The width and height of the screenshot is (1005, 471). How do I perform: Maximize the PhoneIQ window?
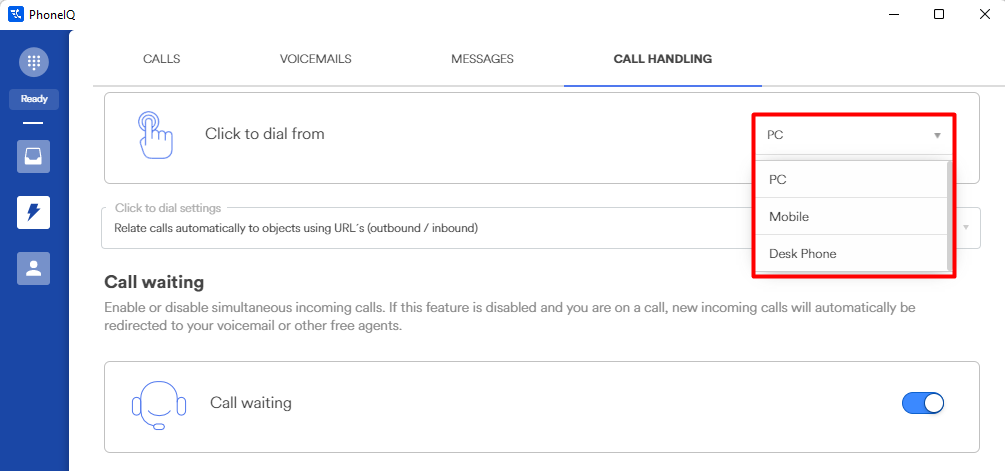[939, 14]
